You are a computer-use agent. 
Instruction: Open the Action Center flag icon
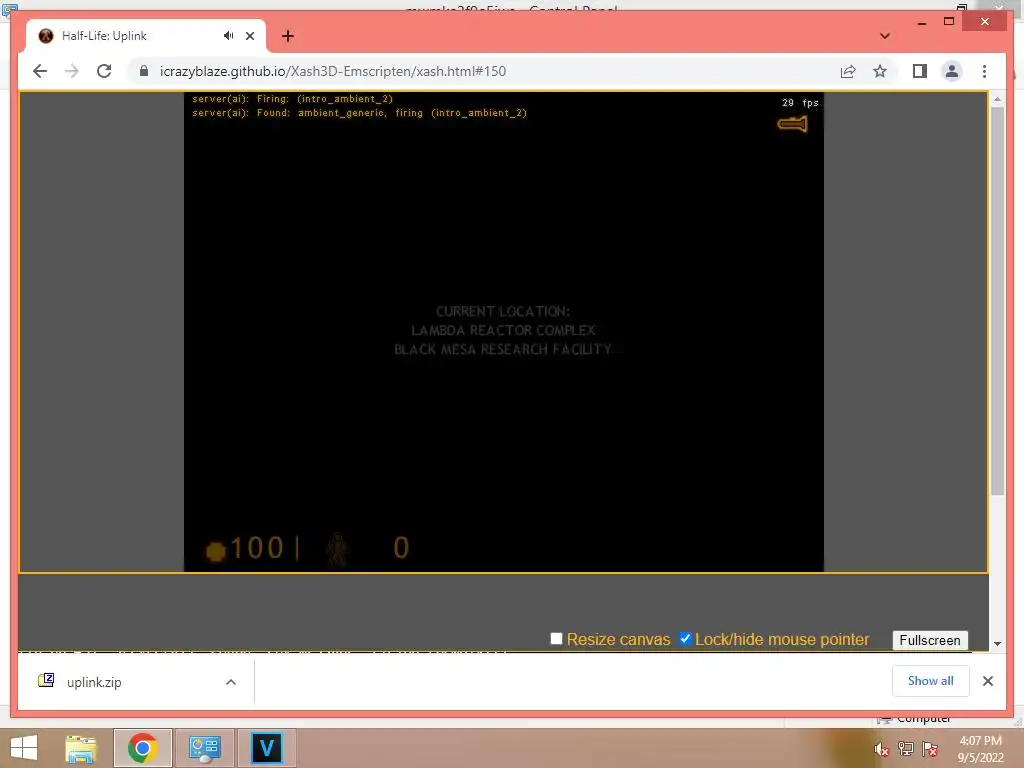pyautogui.click(x=930, y=749)
